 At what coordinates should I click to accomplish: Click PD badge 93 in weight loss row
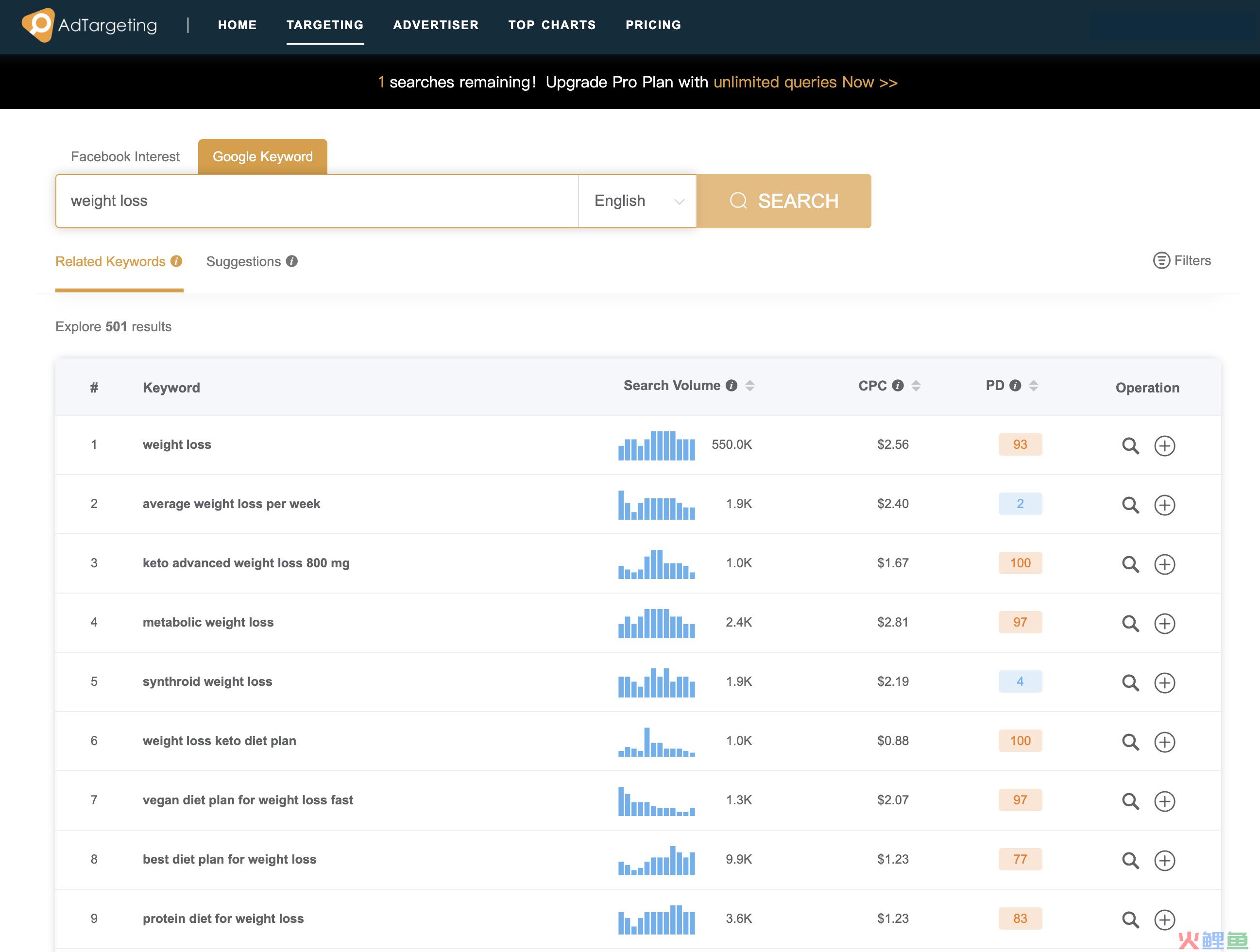(1020, 444)
